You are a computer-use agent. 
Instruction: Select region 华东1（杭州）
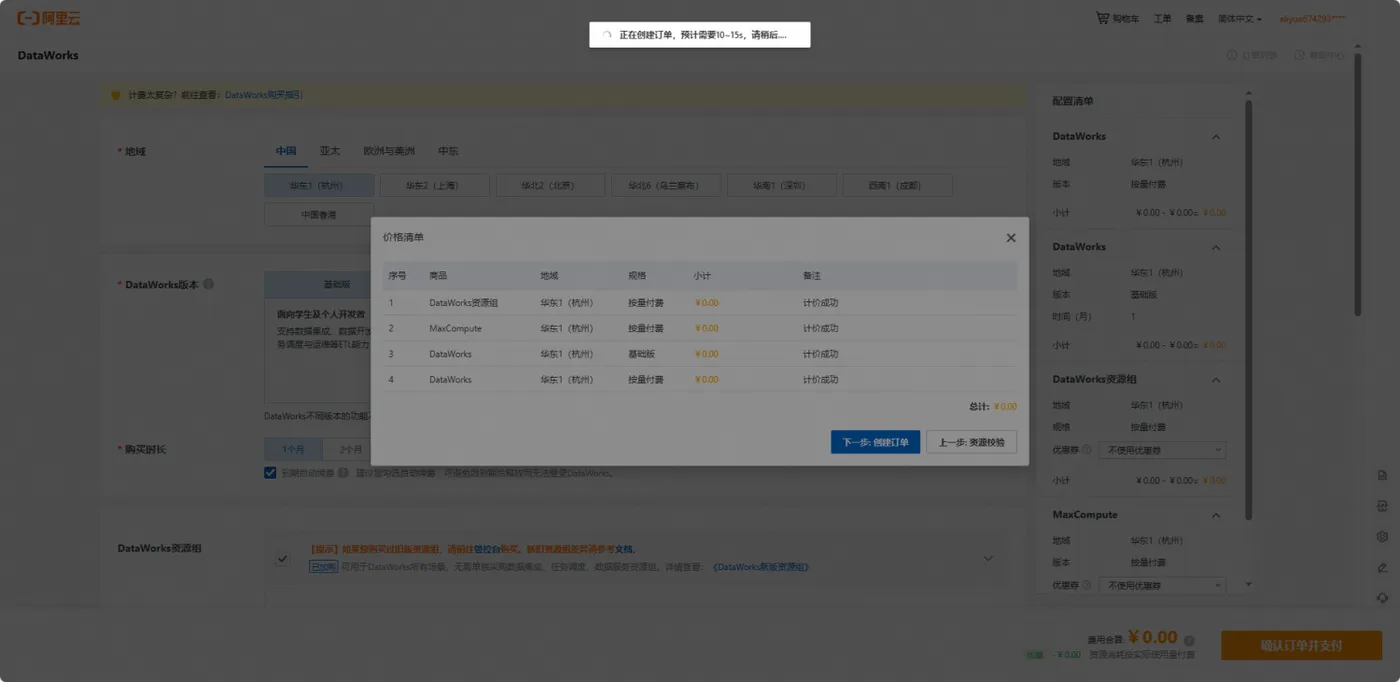click(319, 185)
